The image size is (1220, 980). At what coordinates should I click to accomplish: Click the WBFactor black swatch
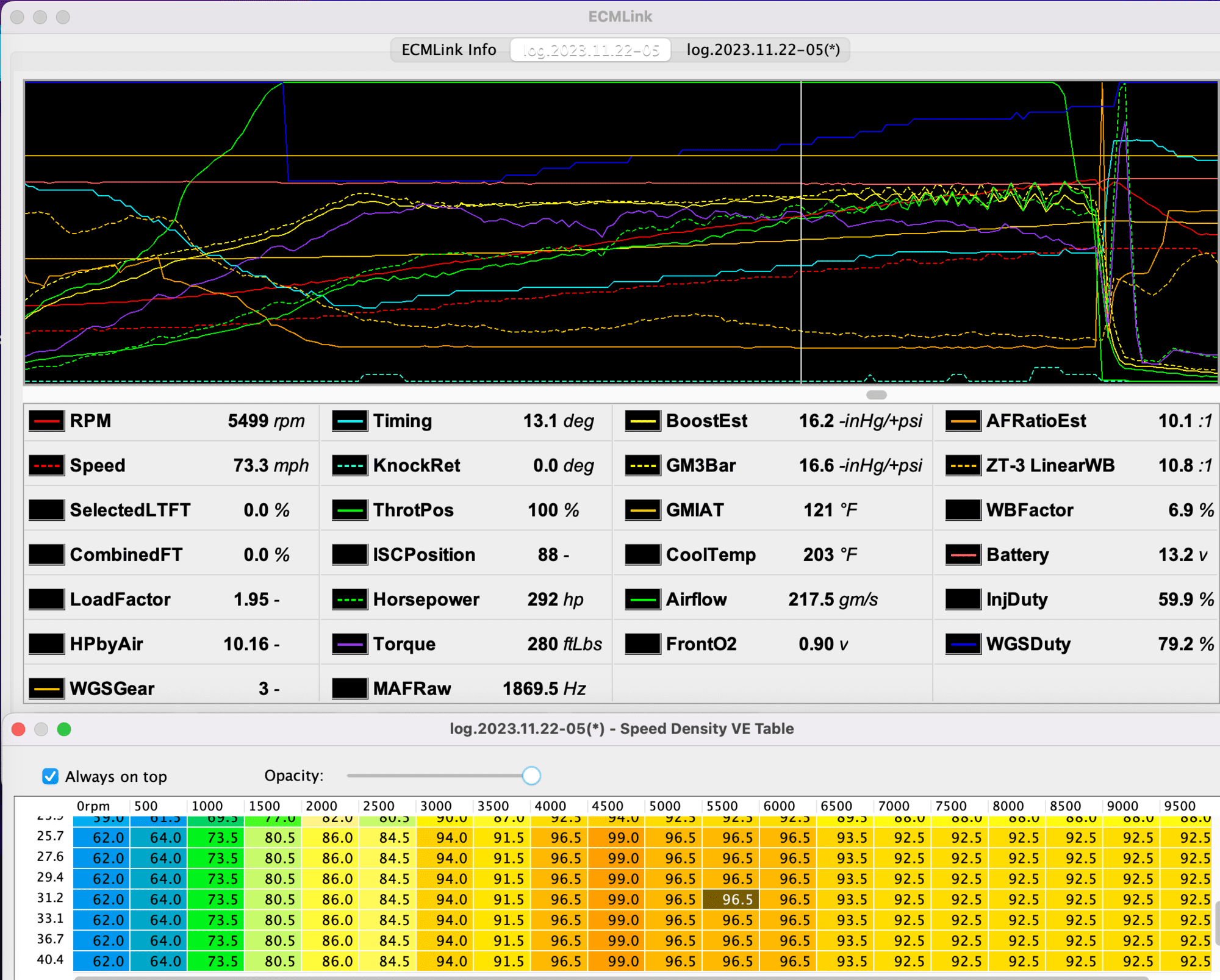click(x=963, y=510)
